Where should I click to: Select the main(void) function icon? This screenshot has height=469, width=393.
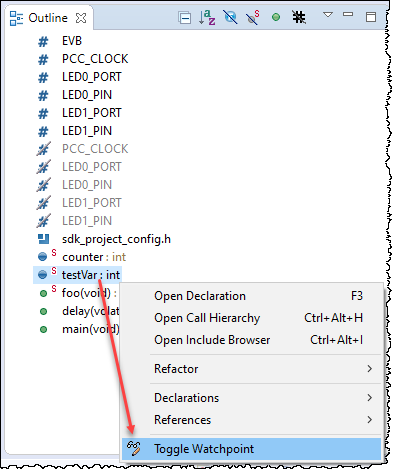point(43,329)
